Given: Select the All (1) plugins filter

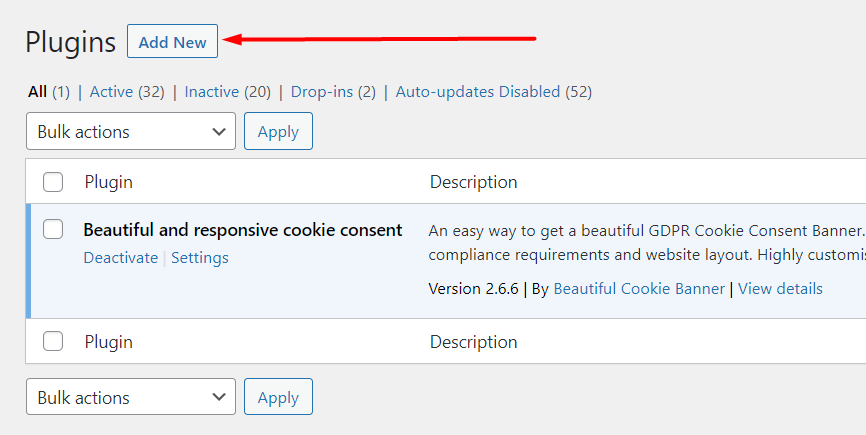Looking at the screenshot, I should coord(49,92).
